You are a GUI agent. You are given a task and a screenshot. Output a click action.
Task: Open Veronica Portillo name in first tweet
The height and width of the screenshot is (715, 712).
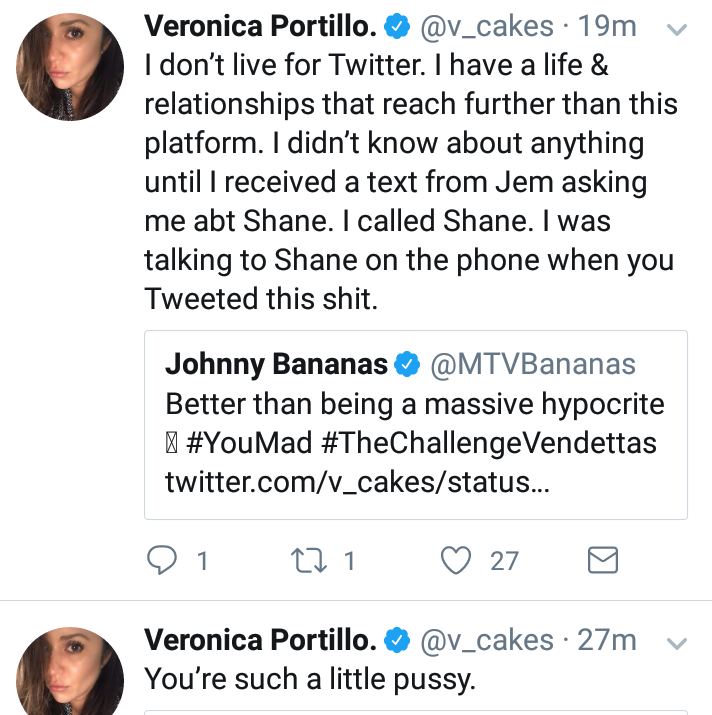tap(260, 26)
